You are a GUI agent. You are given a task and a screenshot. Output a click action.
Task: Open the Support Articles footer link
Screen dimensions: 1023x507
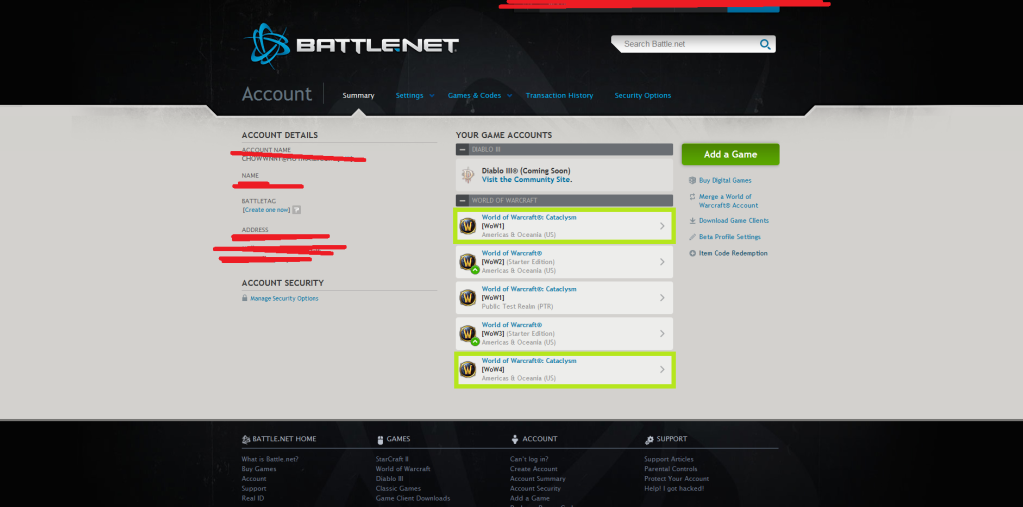(x=669, y=459)
